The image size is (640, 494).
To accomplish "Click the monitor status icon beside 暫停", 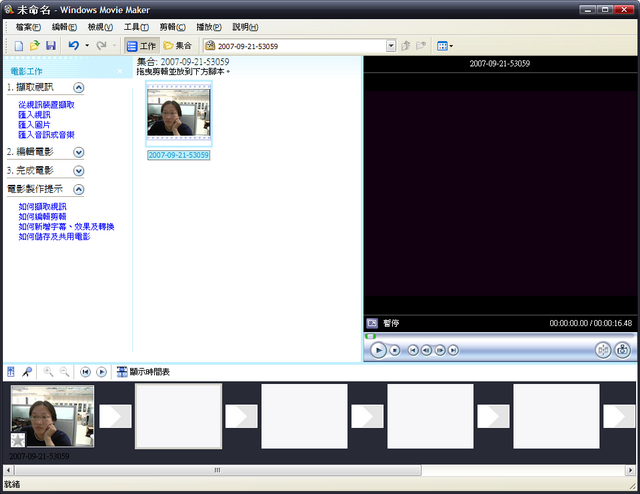I will pyautogui.click(x=372, y=323).
